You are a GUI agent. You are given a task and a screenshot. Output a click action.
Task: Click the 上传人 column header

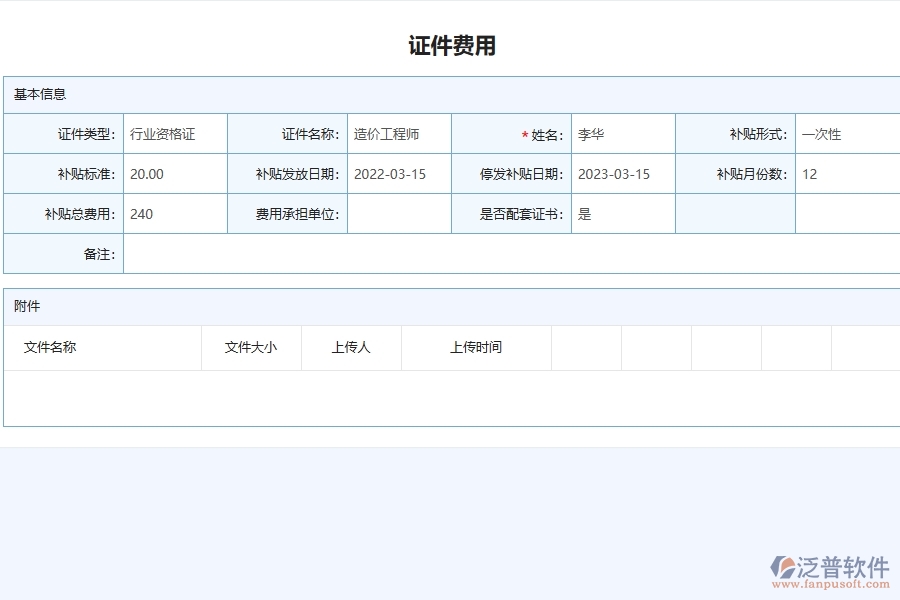pos(351,347)
